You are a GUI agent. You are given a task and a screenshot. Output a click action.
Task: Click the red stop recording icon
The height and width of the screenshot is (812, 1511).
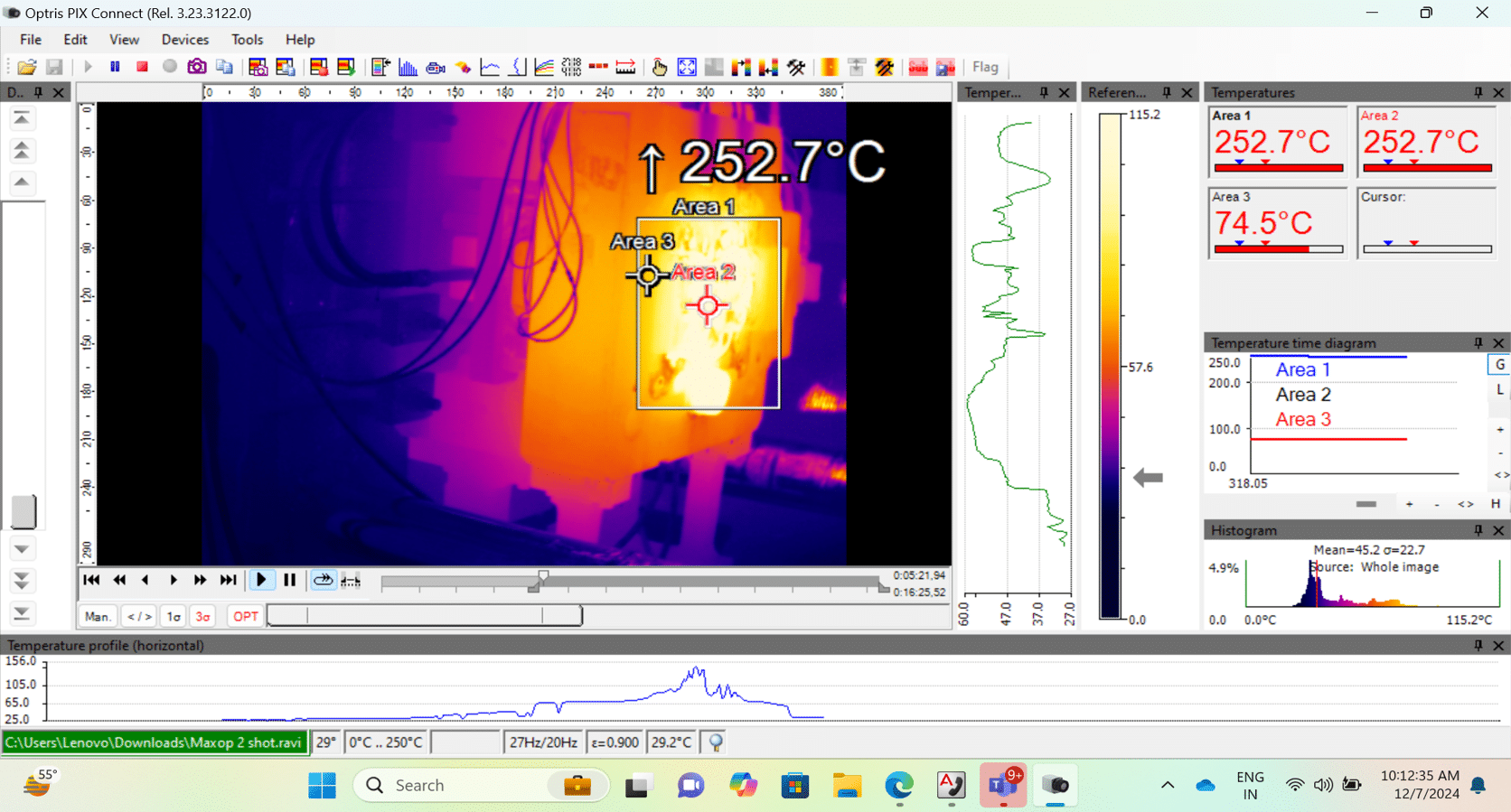142,67
